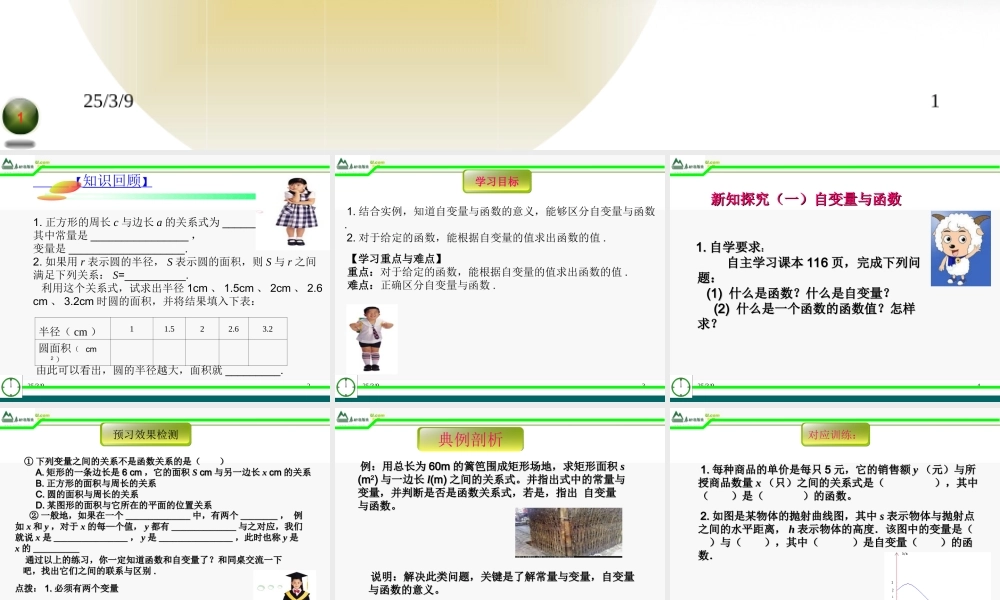Click the 预习效果检测 green button

(145, 434)
